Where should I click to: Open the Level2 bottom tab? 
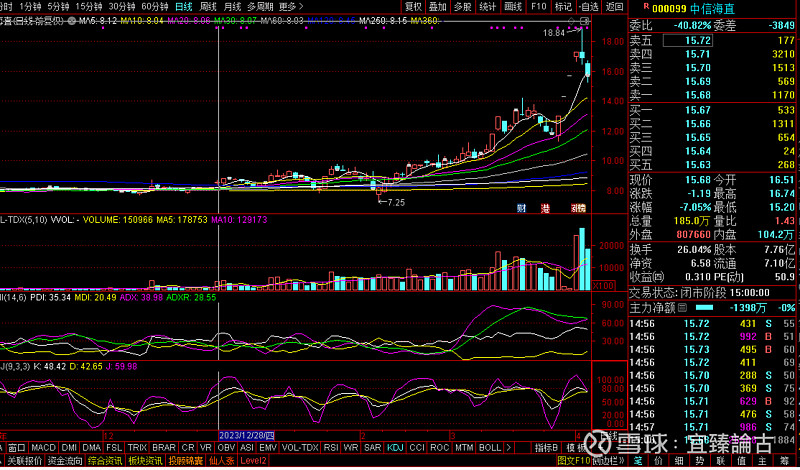click(254, 460)
